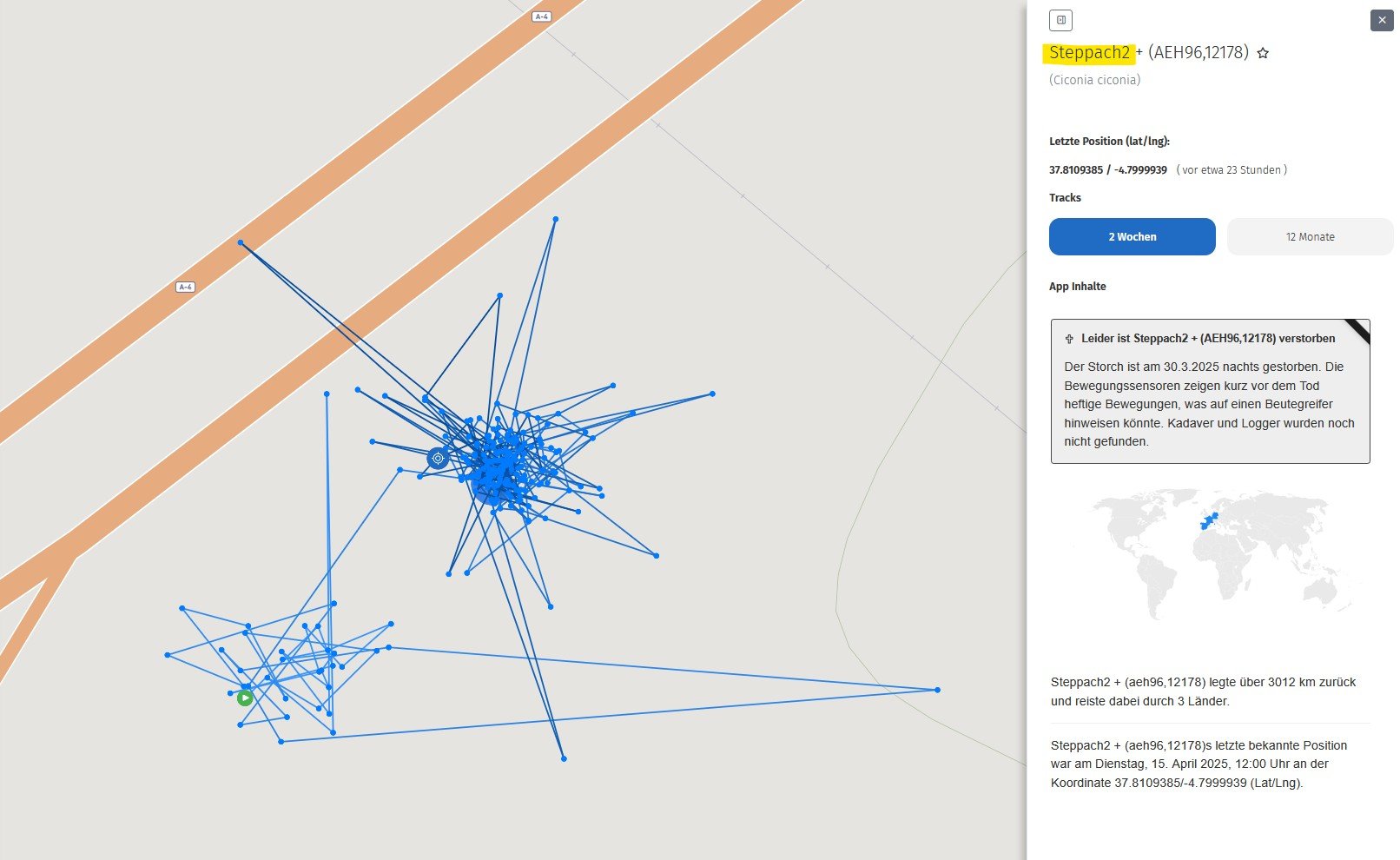
Task: Select the easternmost track point on the map
Action: (937, 690)
